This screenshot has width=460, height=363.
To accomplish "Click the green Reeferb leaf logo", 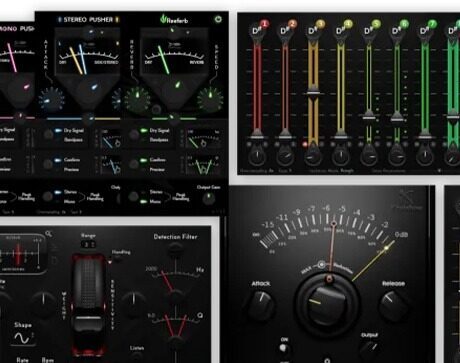I will coord(163,19).
